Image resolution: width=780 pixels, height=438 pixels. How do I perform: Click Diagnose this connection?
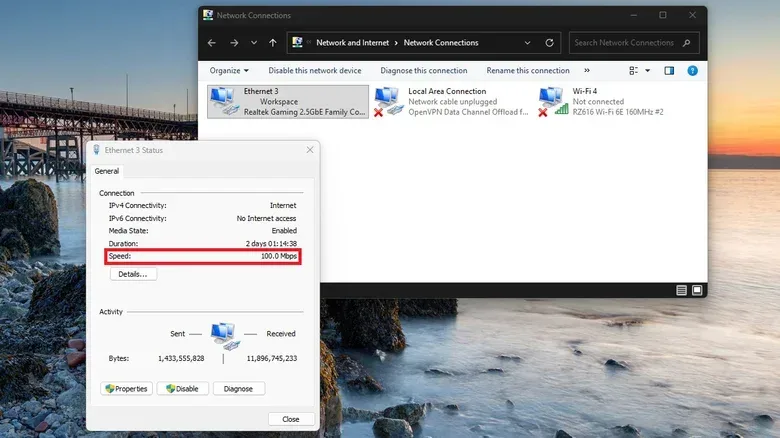pyautogui.click(x=424, y=71)
